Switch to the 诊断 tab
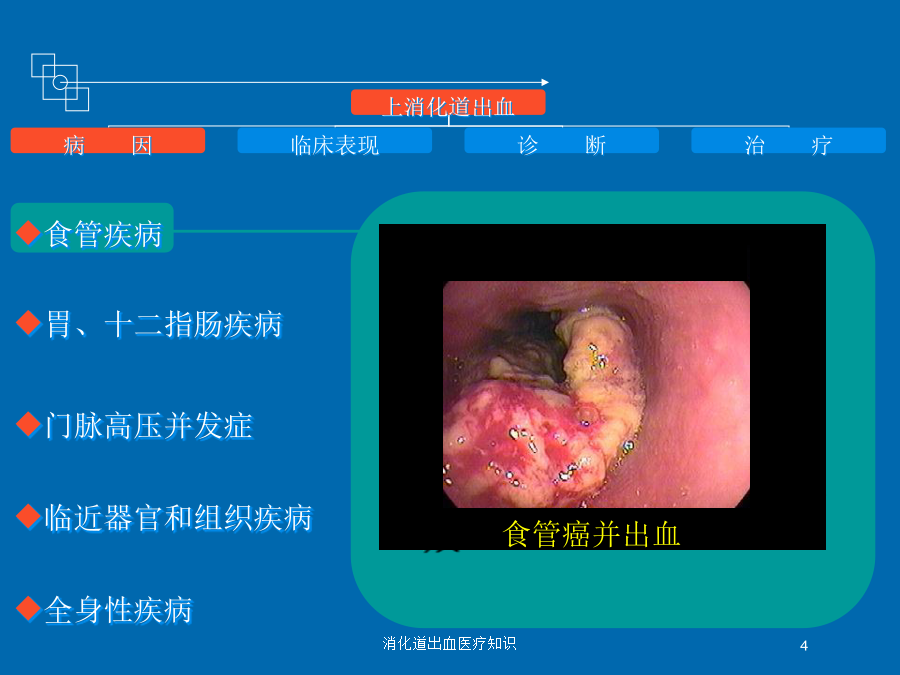The height and width of the screenshot is (675, 900). (561, 141)
